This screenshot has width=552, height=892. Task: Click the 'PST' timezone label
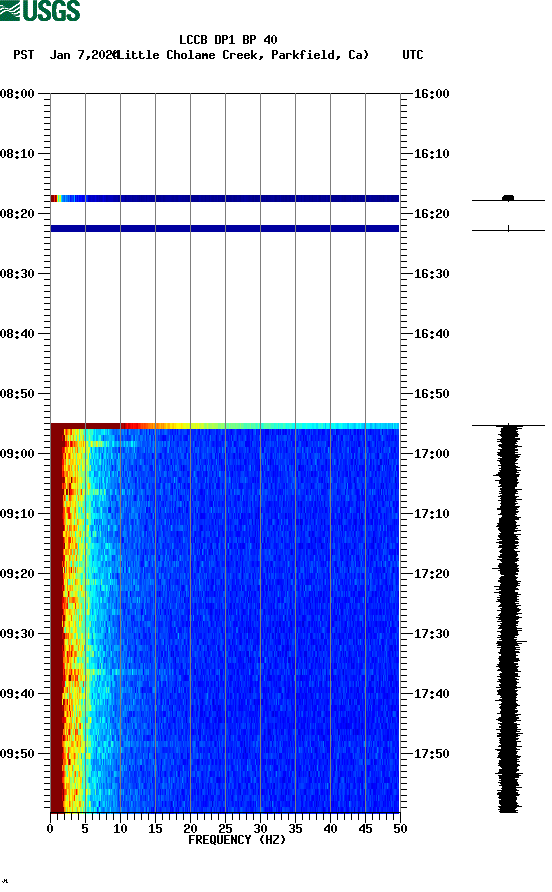pos(24,55)
